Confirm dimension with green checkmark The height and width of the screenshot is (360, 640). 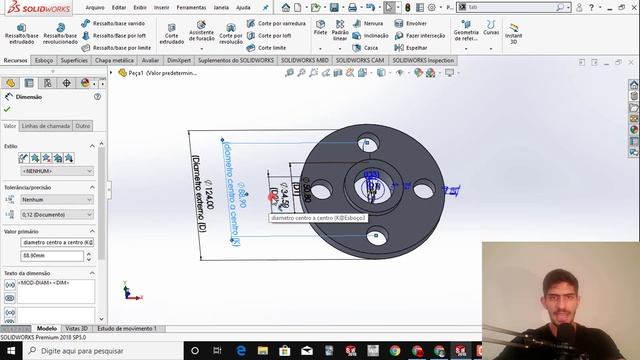[7, 109]
